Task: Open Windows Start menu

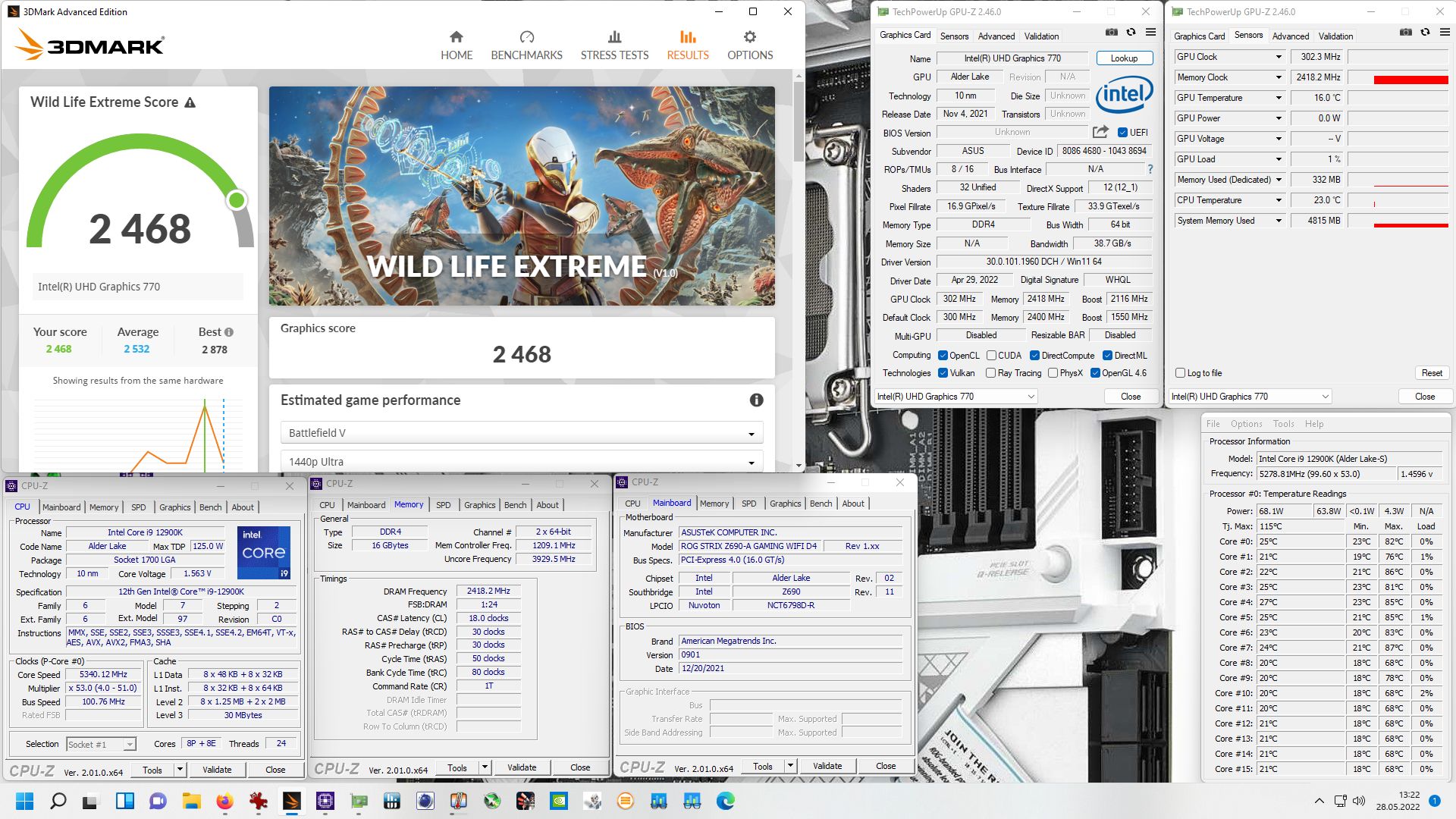Action: (x=24, y=801)
